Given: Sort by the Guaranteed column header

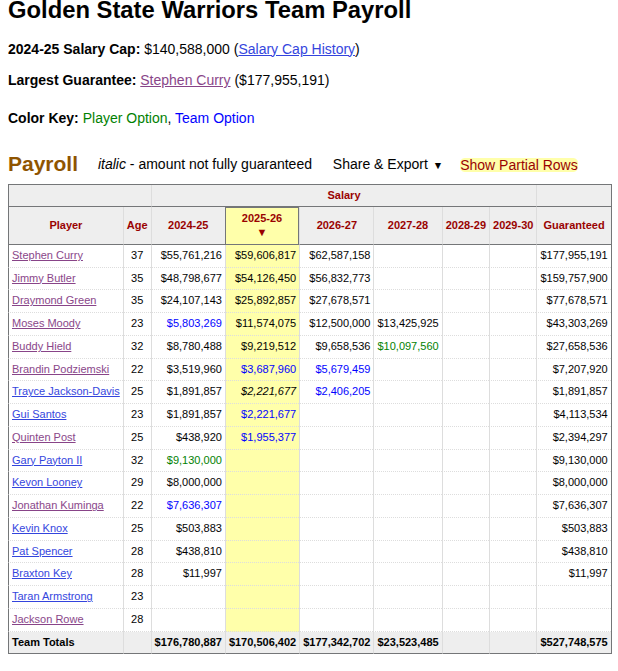Looking at the screenshot, I should tap(573, 225).
